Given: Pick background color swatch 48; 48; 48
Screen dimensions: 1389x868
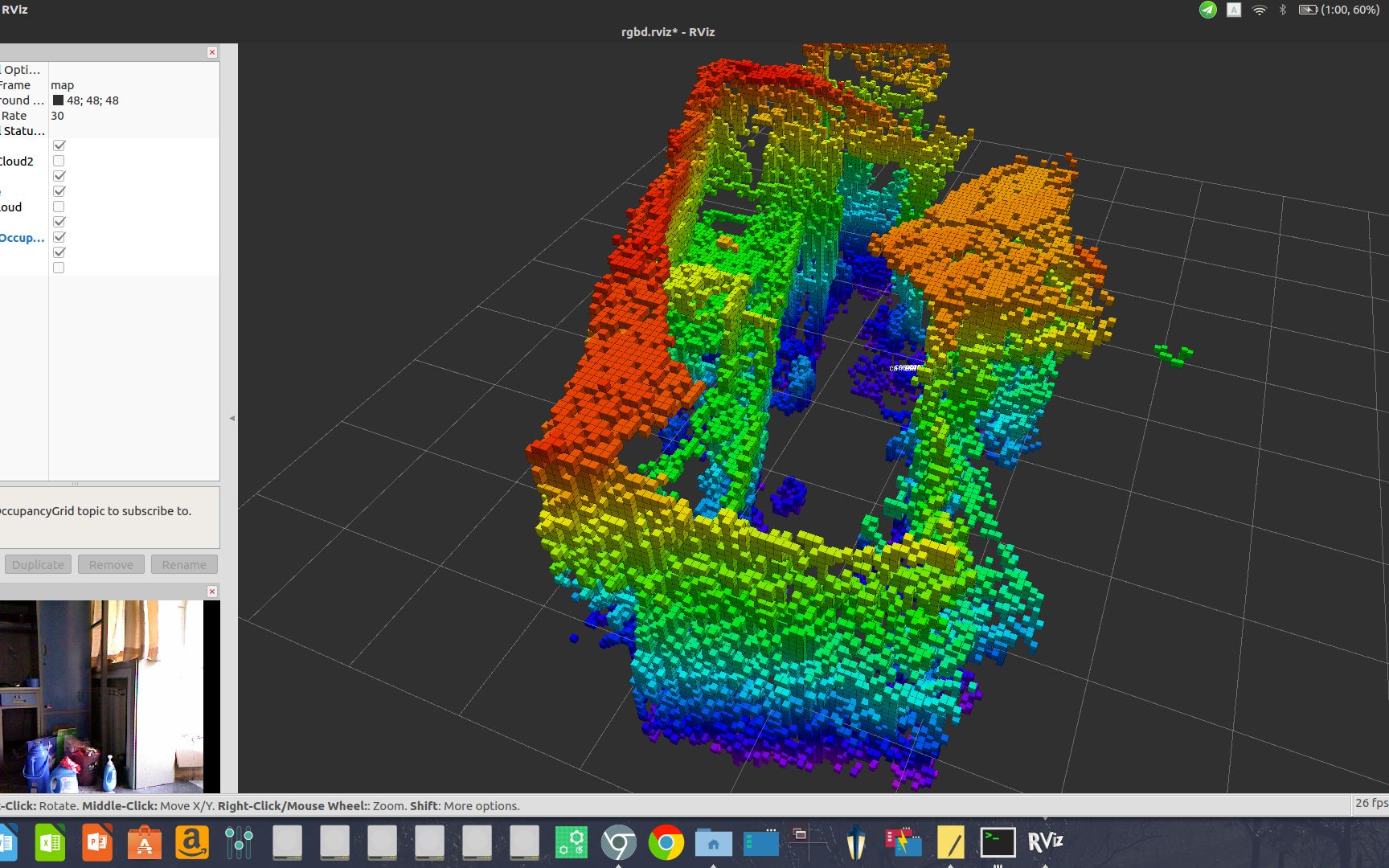Looking at the screenshot, I should tap(58, 100).
